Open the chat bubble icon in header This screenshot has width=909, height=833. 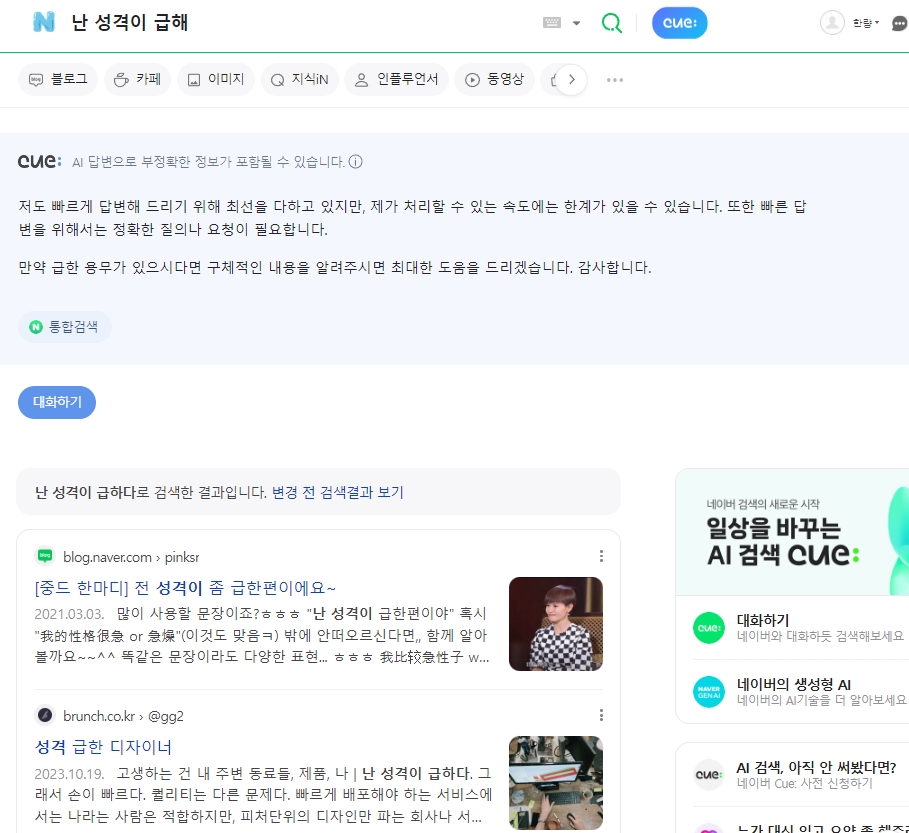point(899,23)
